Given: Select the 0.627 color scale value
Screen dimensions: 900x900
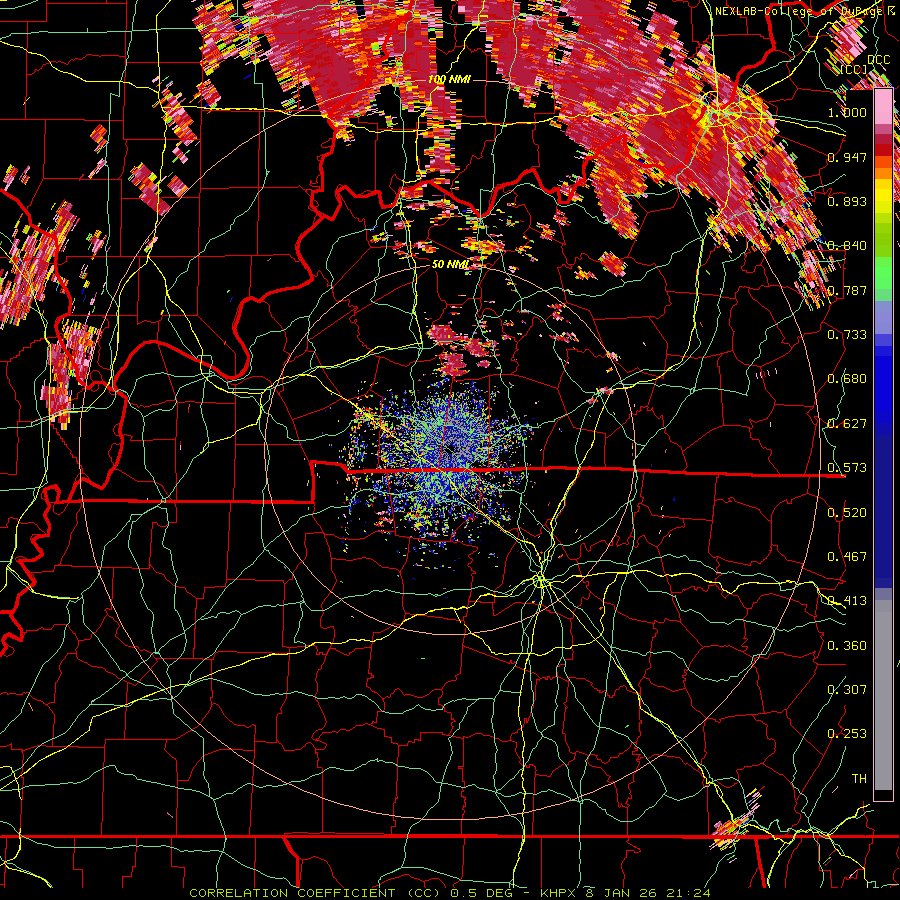Looking at the screenshot, I should pos(847,424).
